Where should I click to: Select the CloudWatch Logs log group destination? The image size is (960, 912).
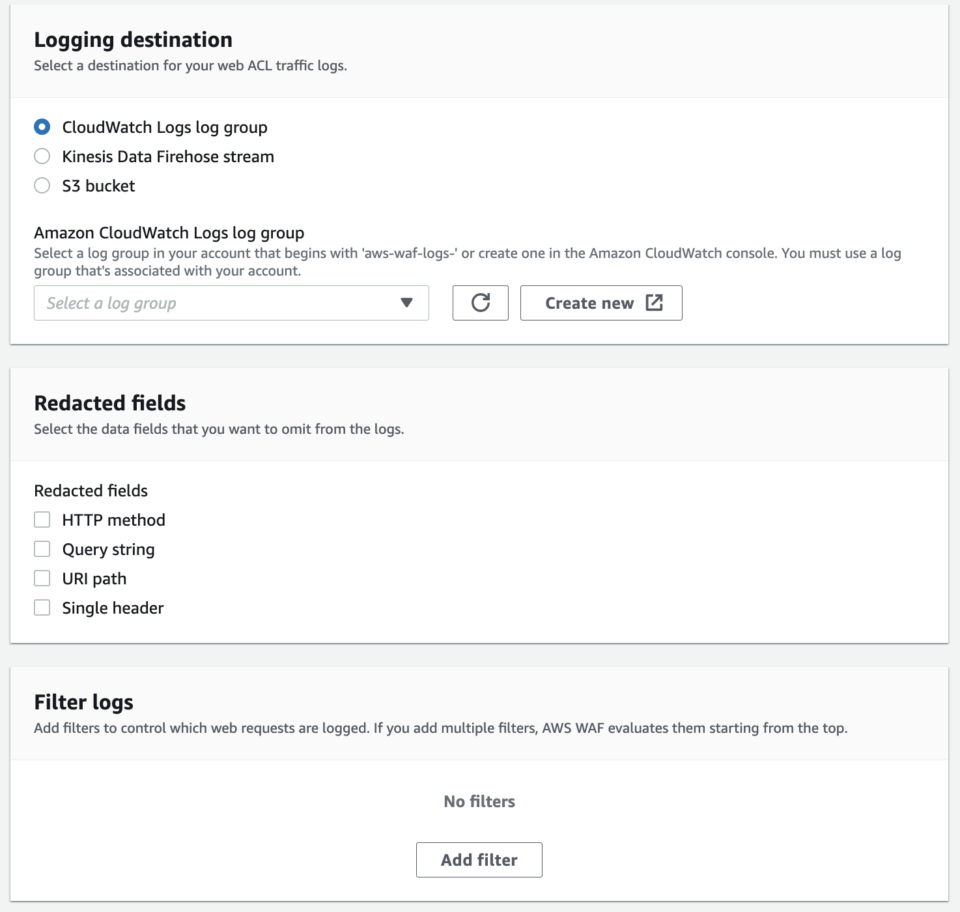pos(42,127)
